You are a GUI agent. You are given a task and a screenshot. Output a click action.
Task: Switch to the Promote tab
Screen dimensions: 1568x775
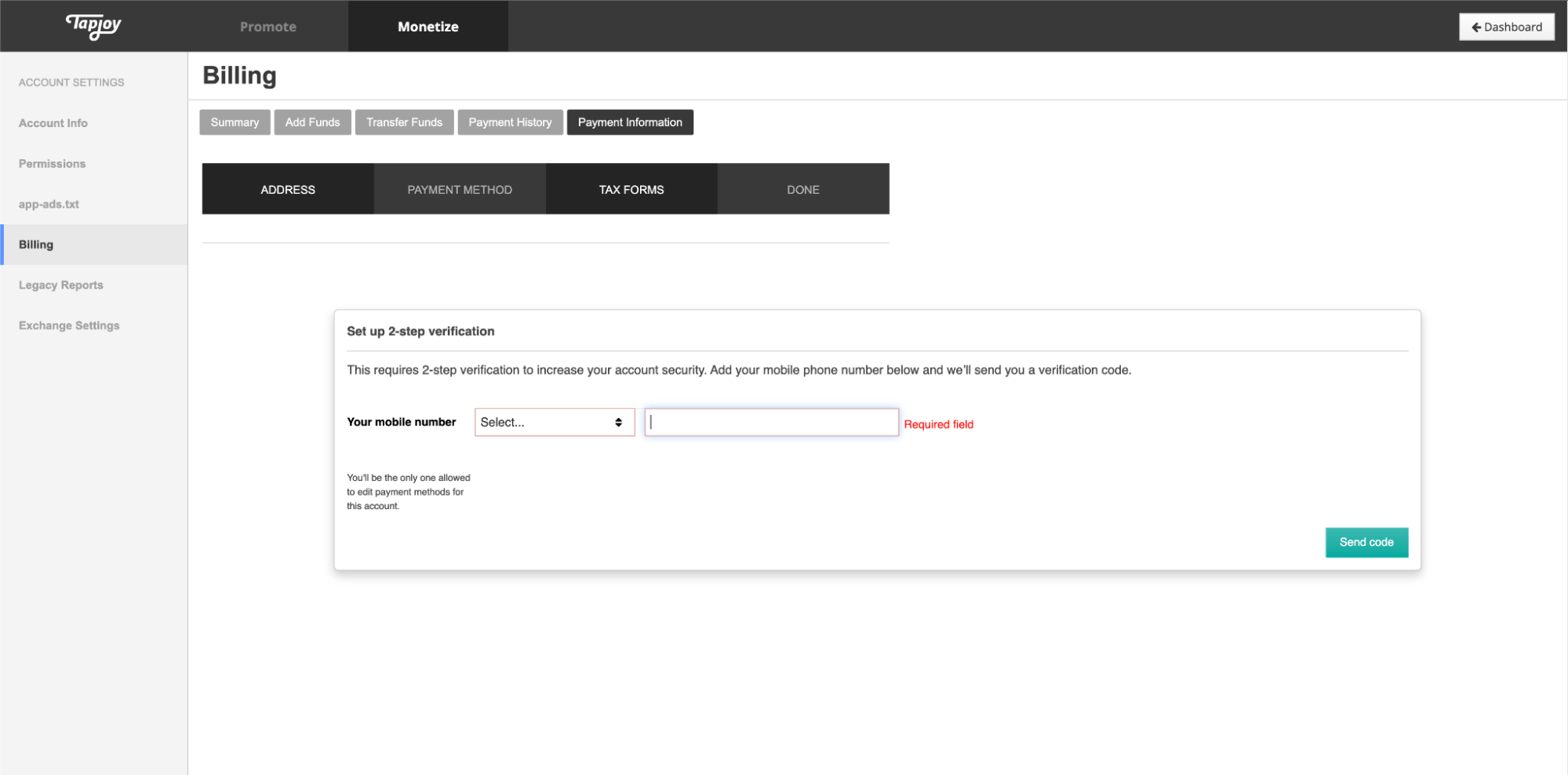click(267, 27)
